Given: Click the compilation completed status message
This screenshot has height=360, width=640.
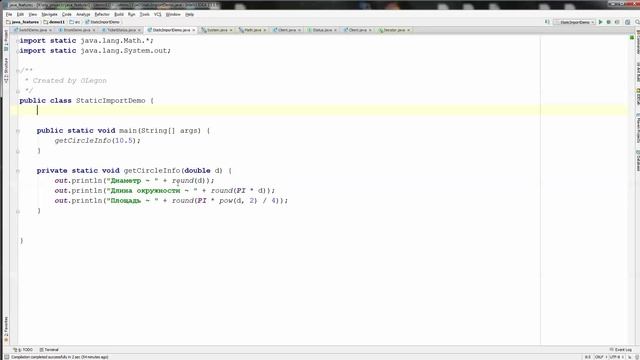Looking at the screenshot, I should point(60,357).
